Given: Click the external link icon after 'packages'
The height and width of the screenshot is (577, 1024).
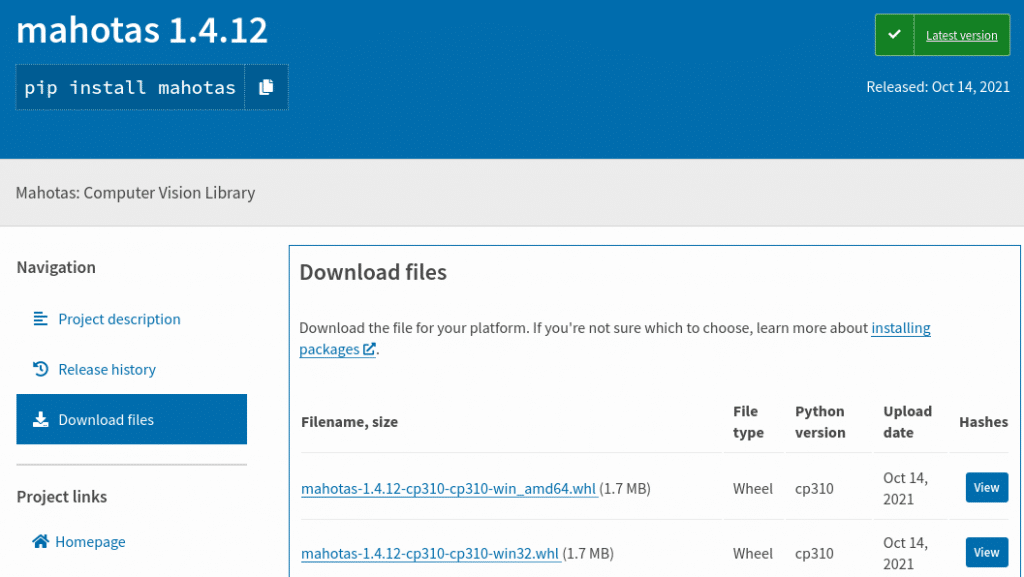Looking at the screenshot, I should coord(369,349).
